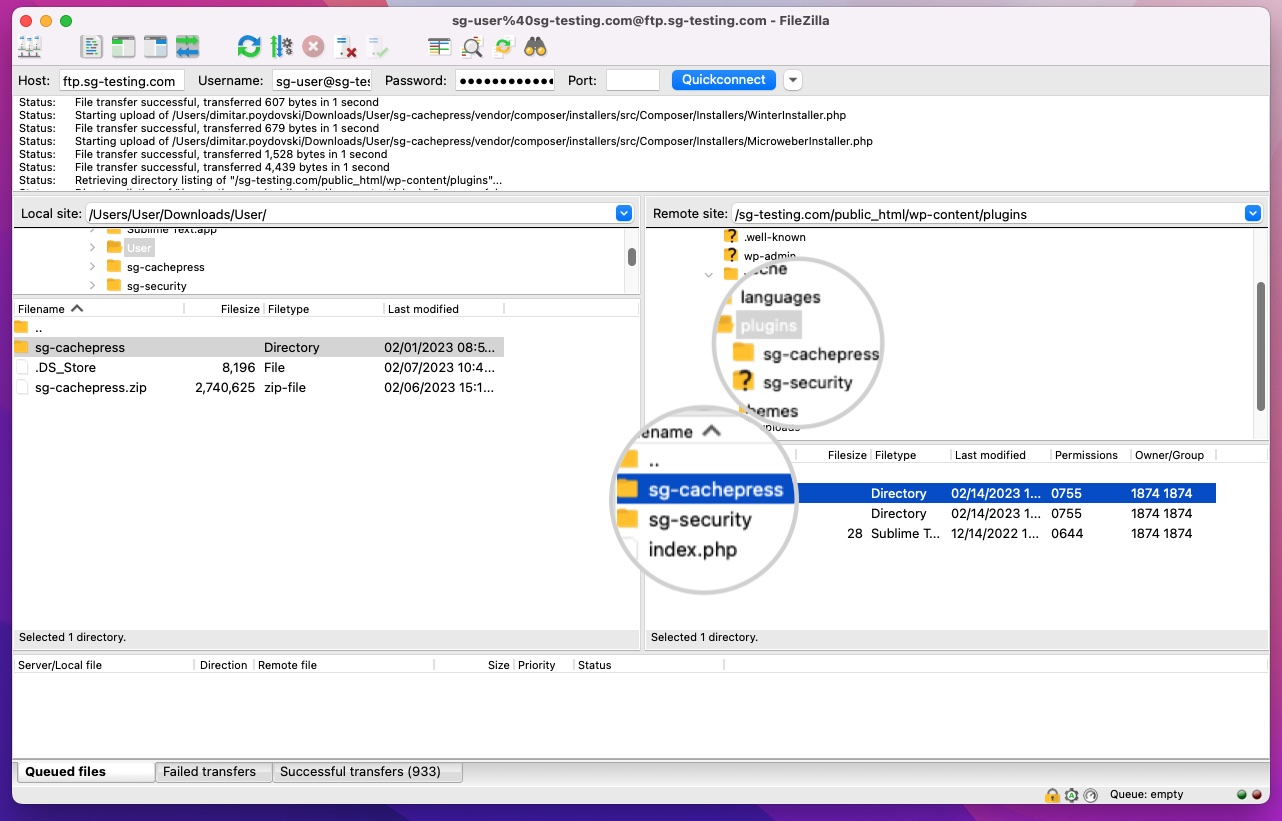
Task: Click the parent '..' entry in local list
Action: 258,328
